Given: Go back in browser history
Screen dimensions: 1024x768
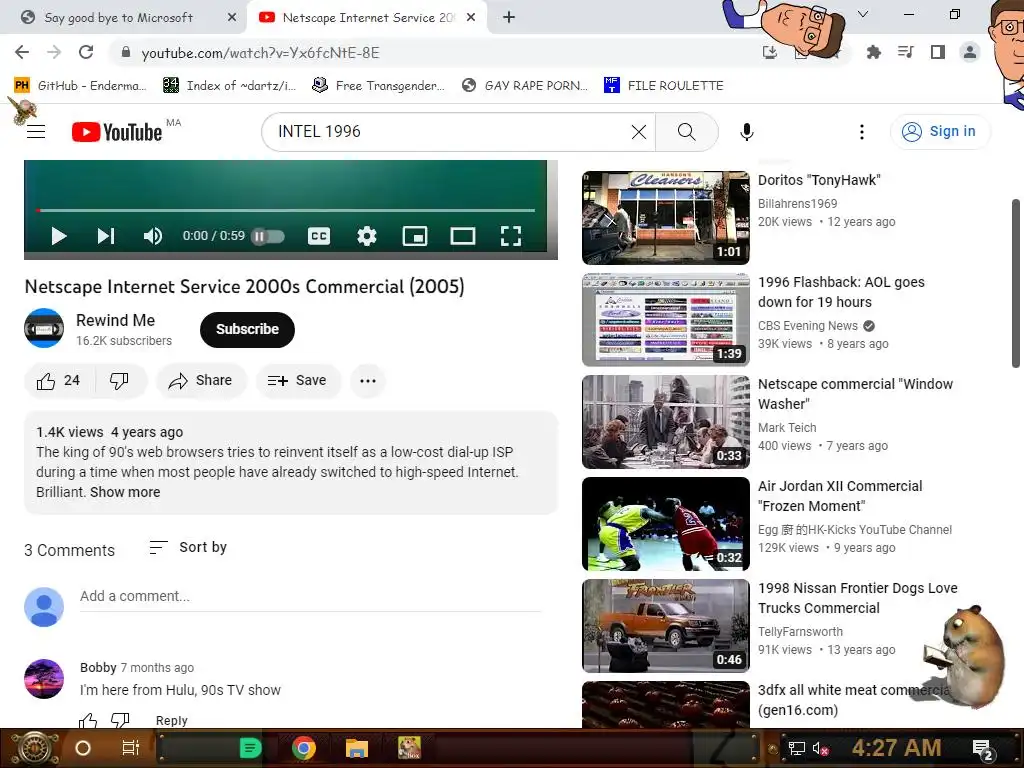Looking at the screenshot, I should click(22, 52).
